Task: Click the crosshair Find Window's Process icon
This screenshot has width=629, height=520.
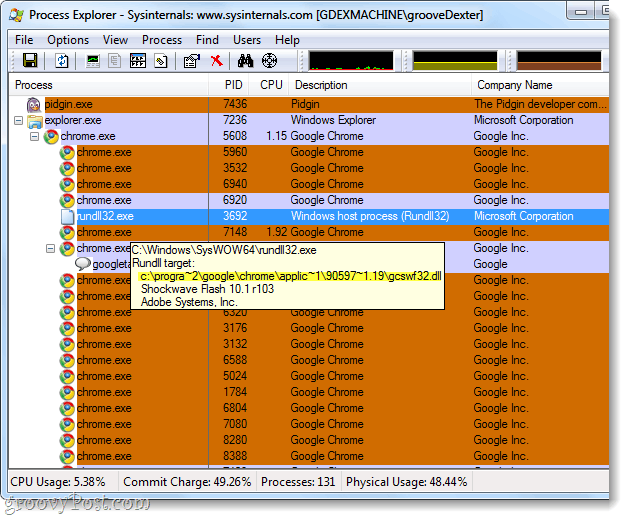Action: [269, 61]
